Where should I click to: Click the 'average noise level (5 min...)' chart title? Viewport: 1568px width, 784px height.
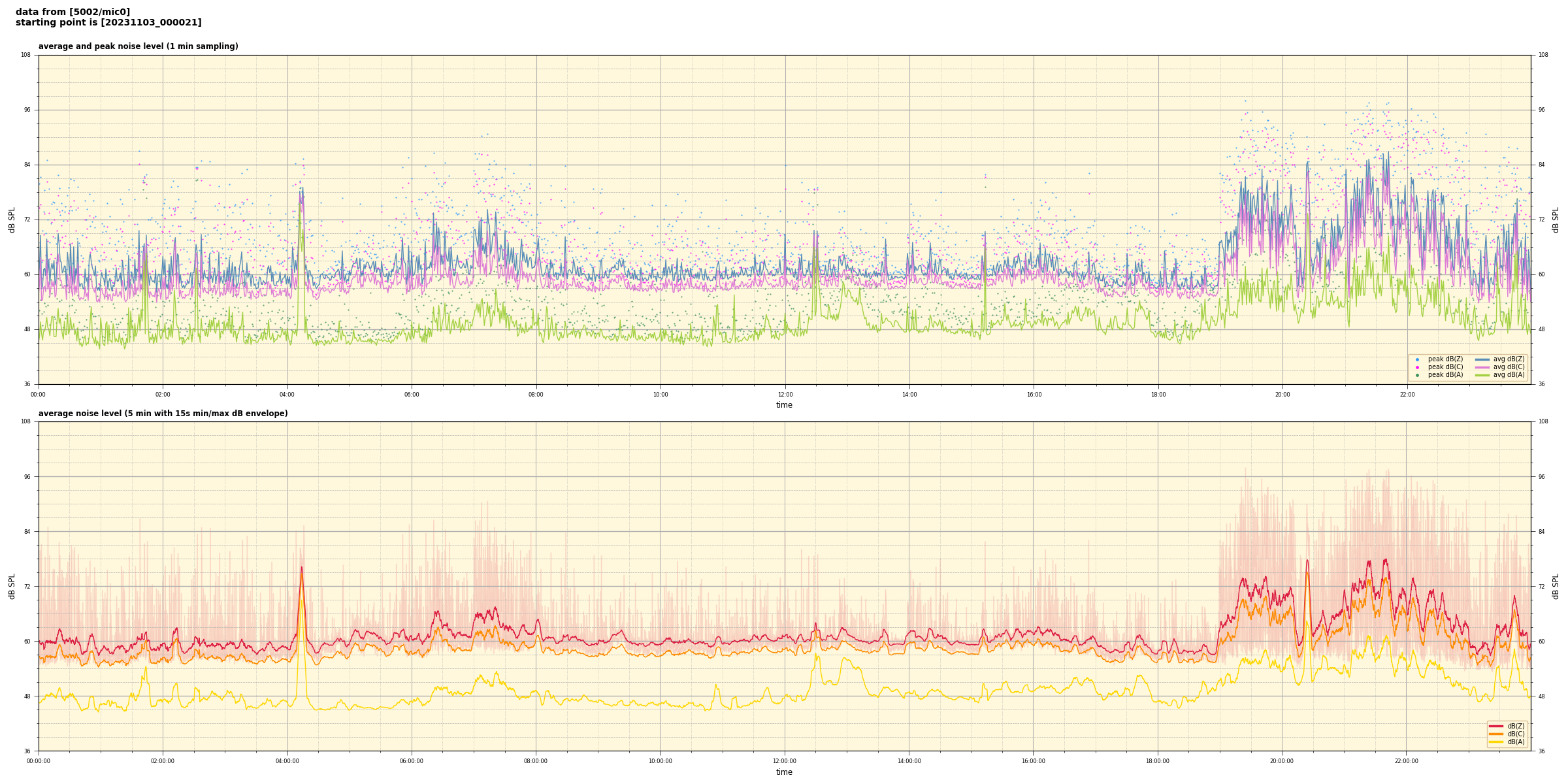coord(163,414)
